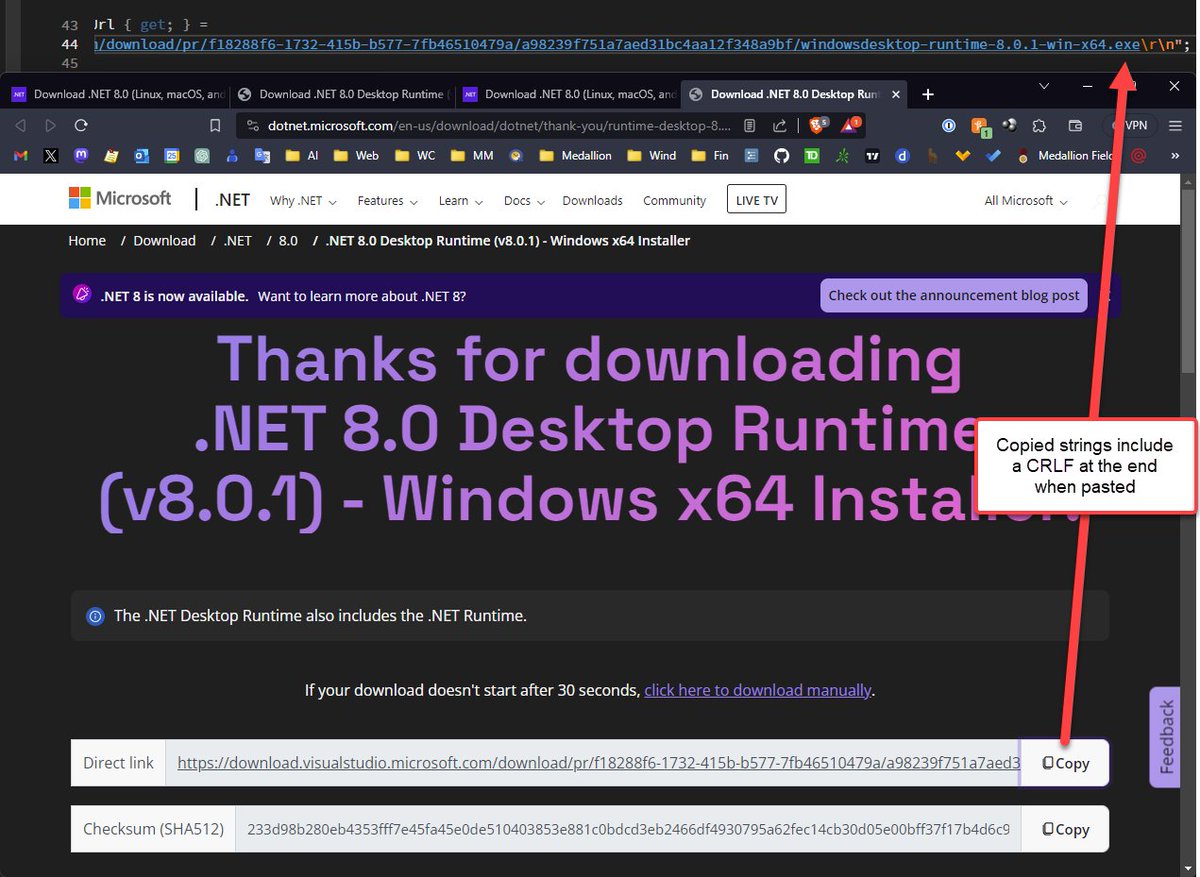The image size is (1200, 877).
Task: Open the Community nav item
Action: pos(674,201)
